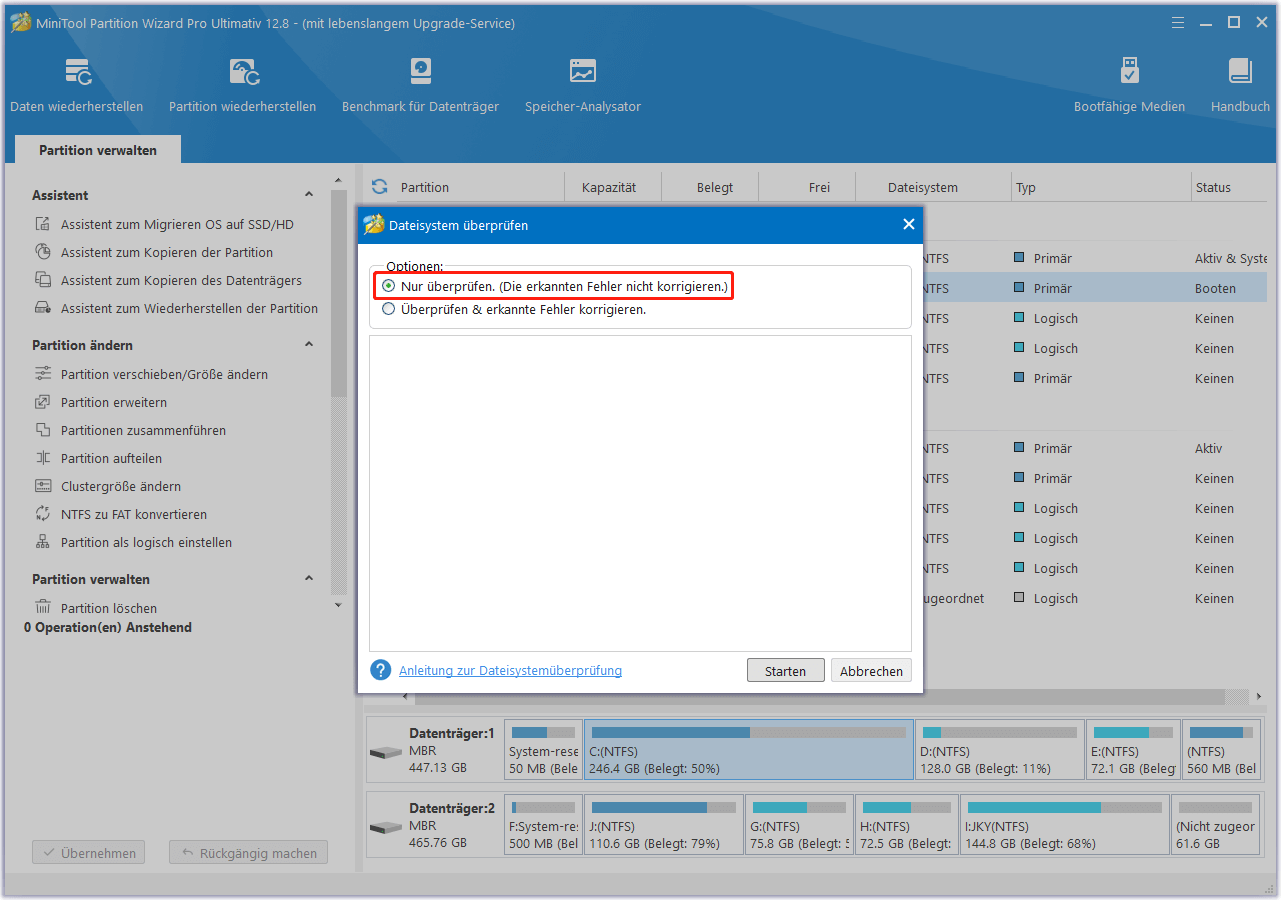Click the Datenträger:1 disk icon

coord(385,752)
